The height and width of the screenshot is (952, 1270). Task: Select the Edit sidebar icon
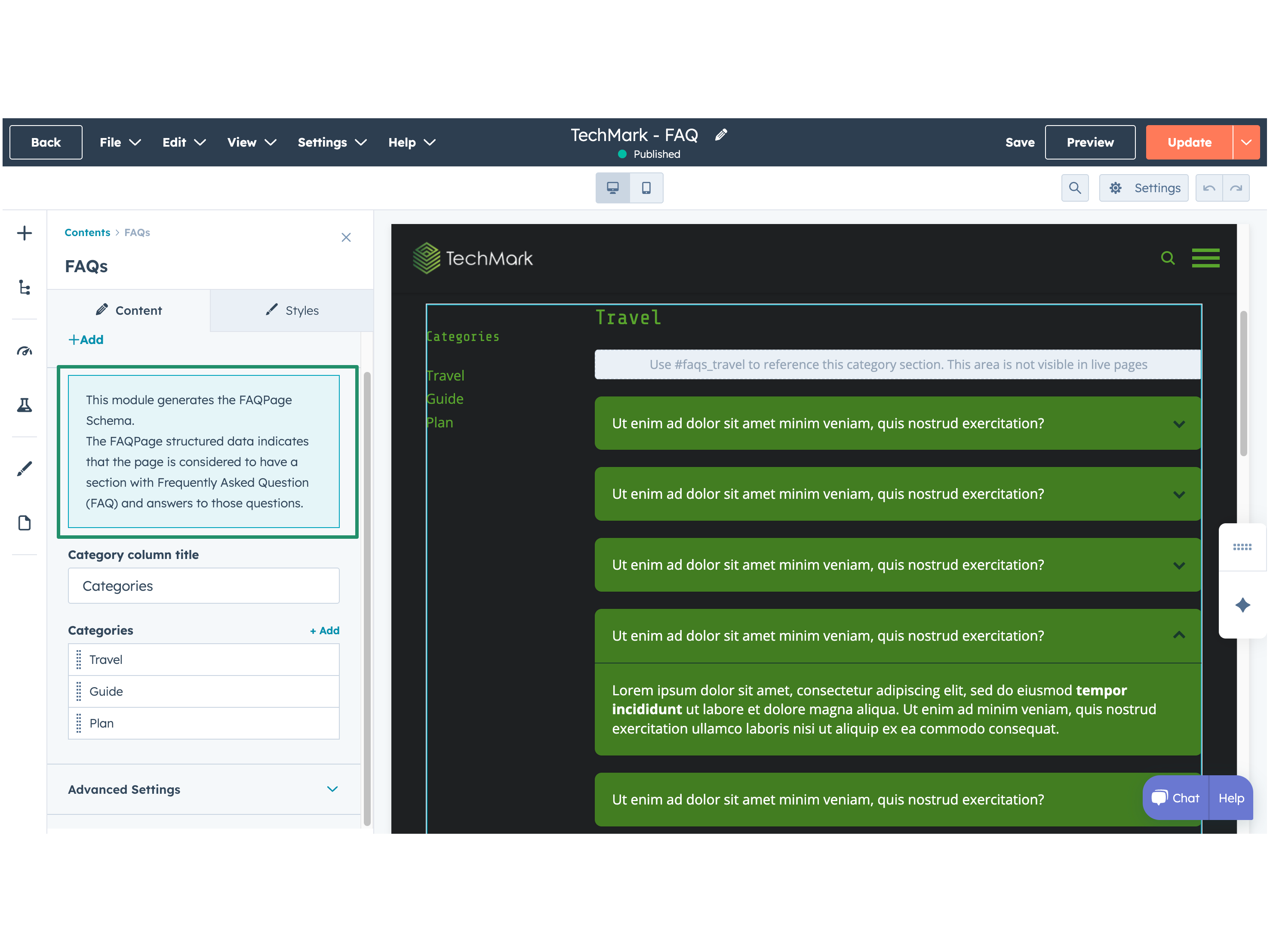tap(25, 469)
